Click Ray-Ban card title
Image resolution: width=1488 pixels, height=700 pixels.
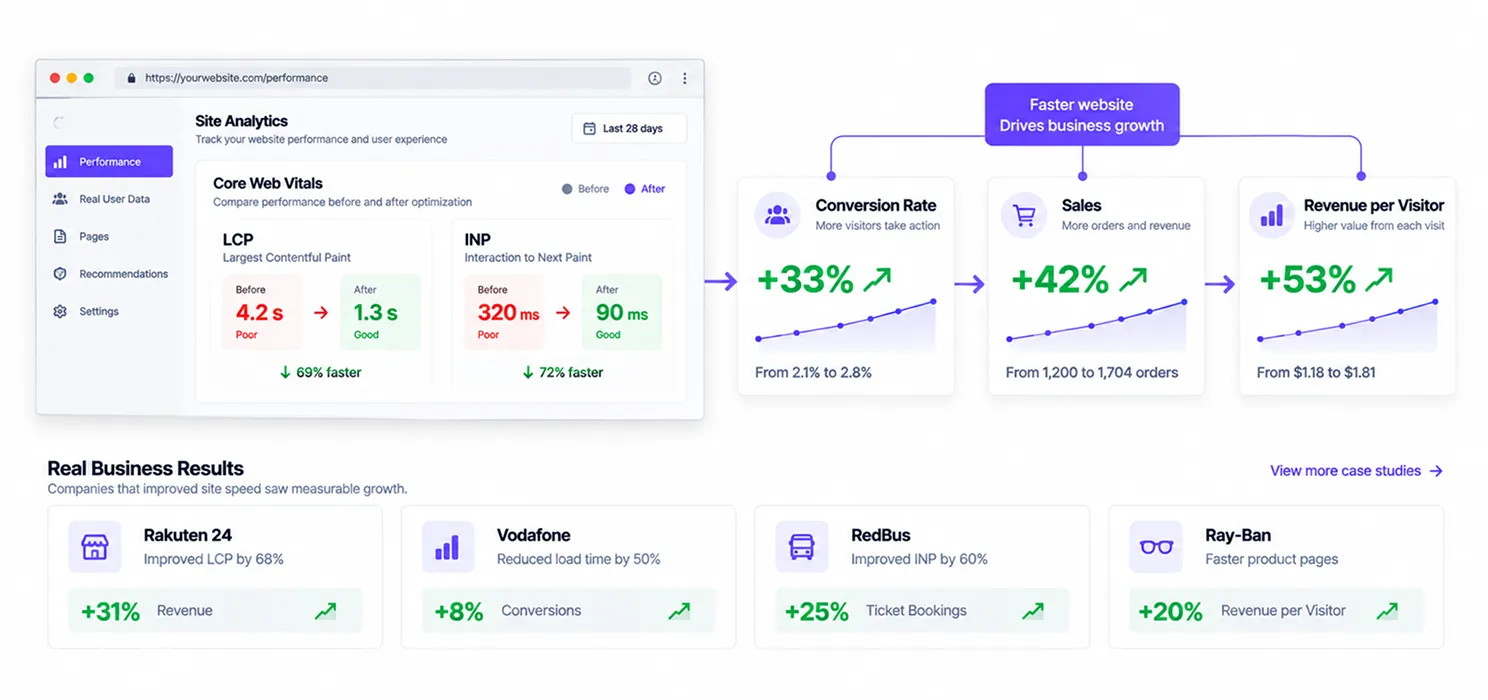(1238, 536)
